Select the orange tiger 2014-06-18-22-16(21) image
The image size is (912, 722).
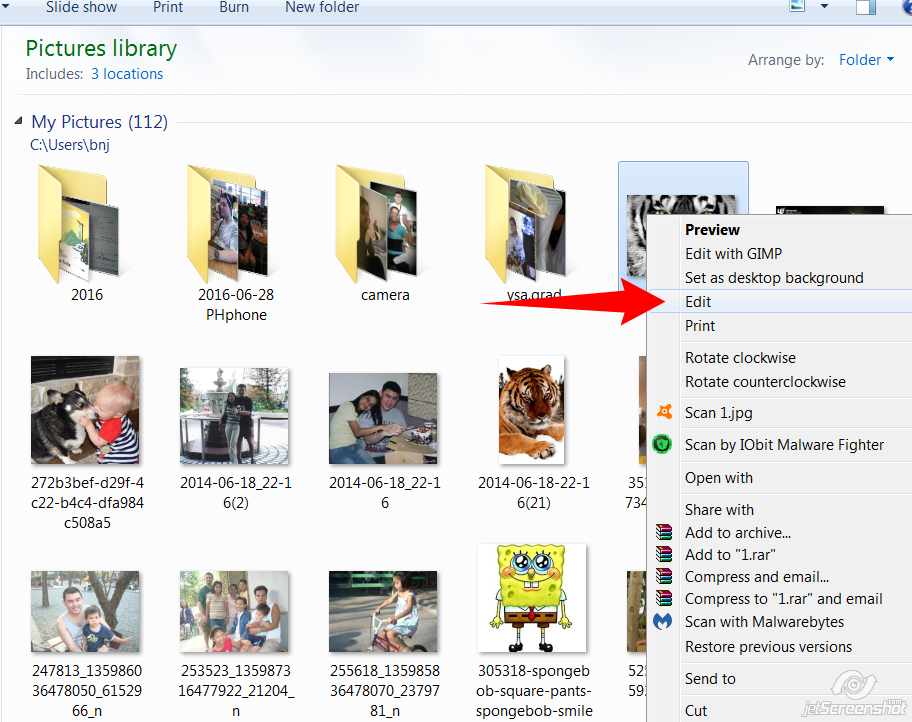(532, 410)
